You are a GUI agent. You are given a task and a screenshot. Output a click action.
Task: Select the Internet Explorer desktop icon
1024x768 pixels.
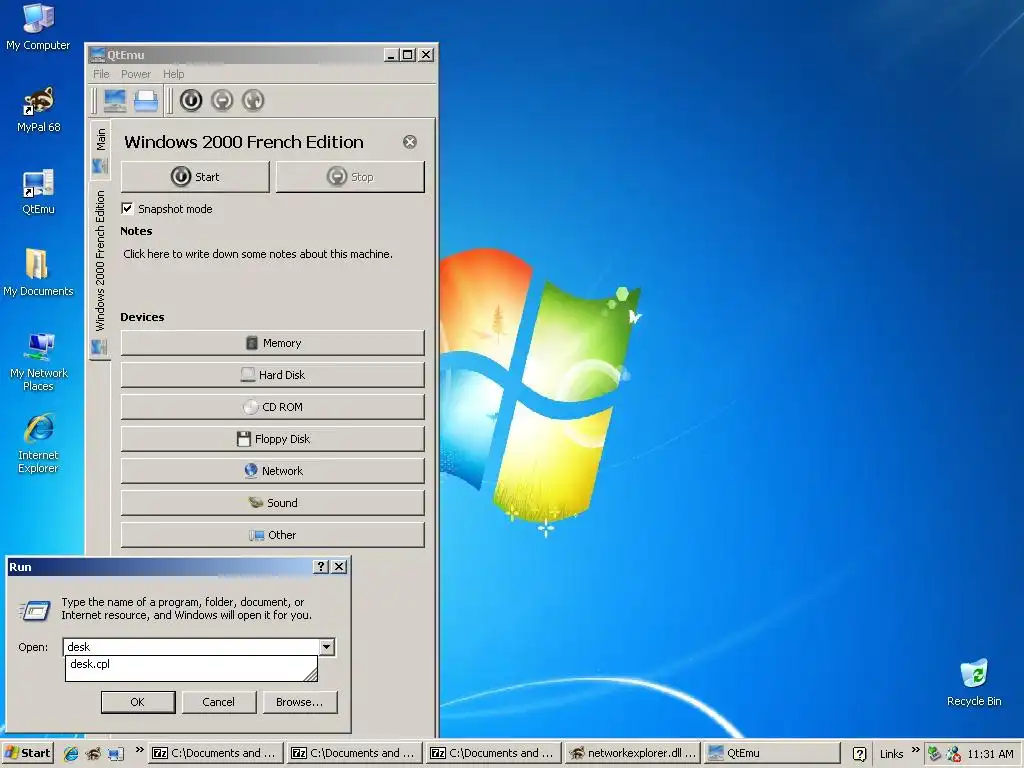39,444
